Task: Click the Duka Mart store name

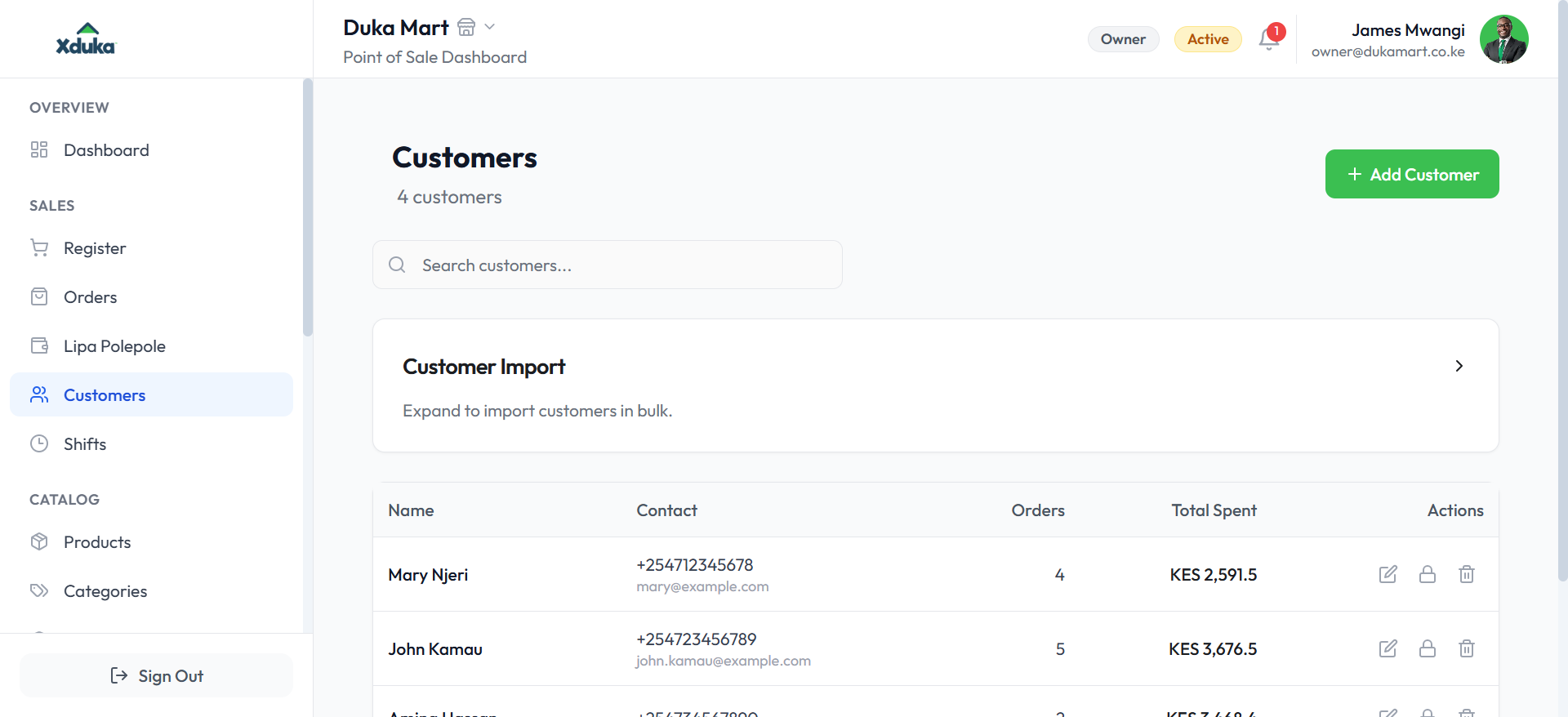Action: point(396,28)
